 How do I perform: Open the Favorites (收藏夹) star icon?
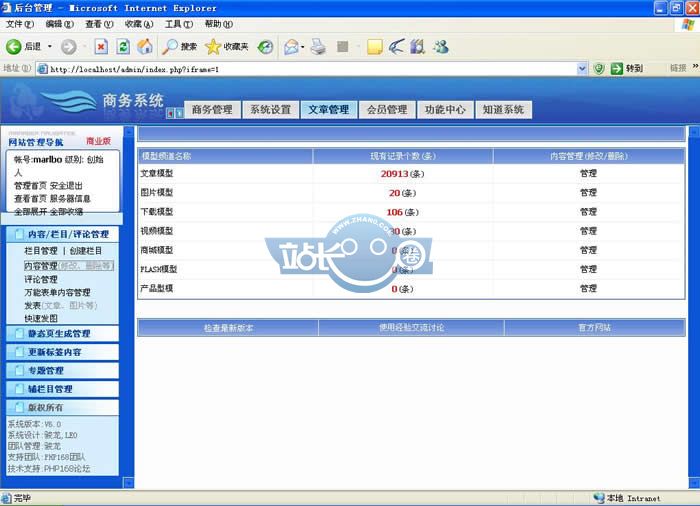click(x=213, y=46)
